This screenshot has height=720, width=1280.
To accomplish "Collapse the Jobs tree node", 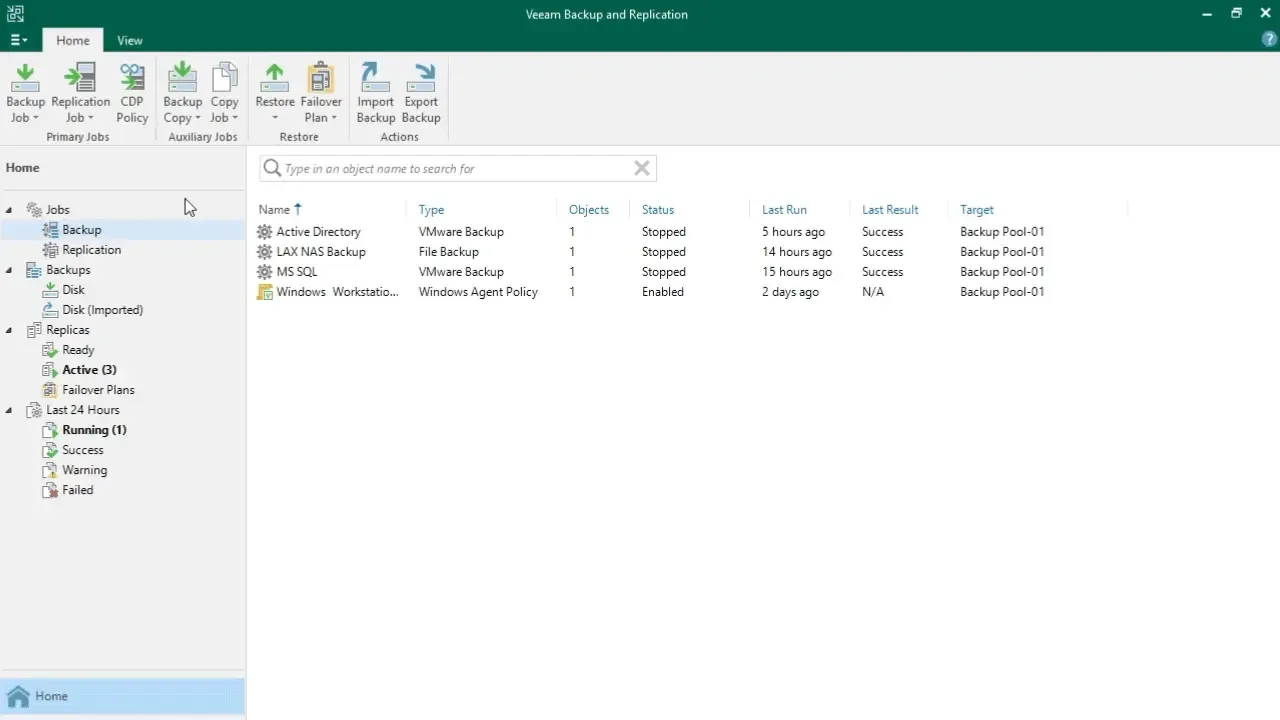I will (x=10, y=210).
